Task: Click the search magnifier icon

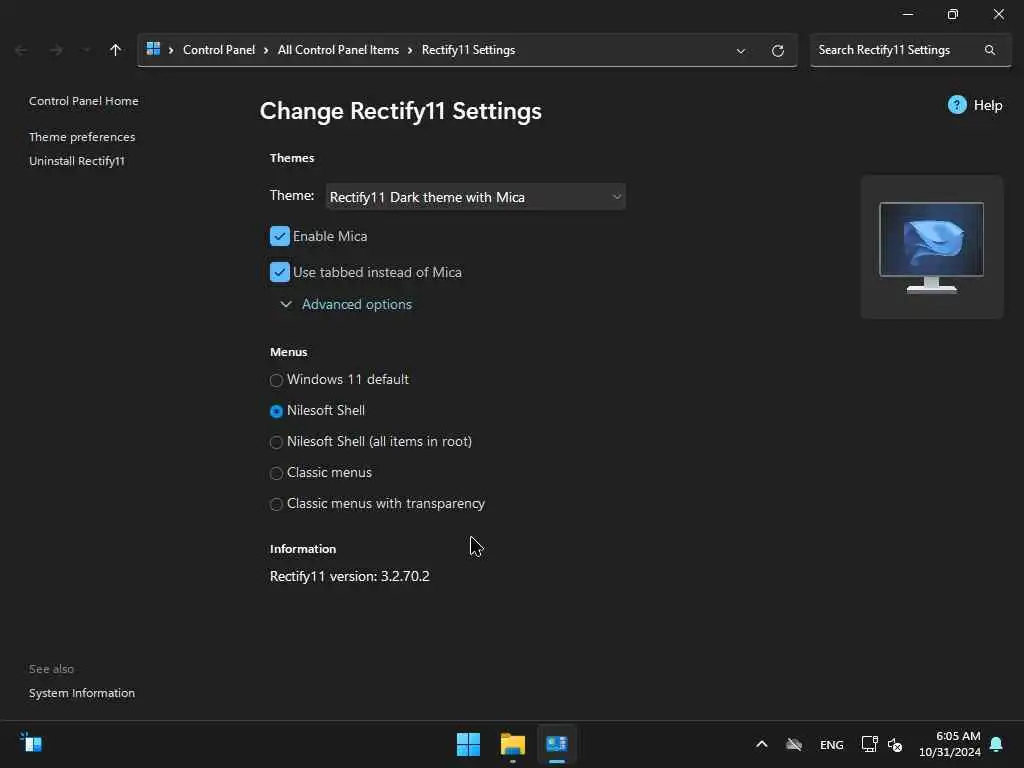Action: click(x=990, y=50)
